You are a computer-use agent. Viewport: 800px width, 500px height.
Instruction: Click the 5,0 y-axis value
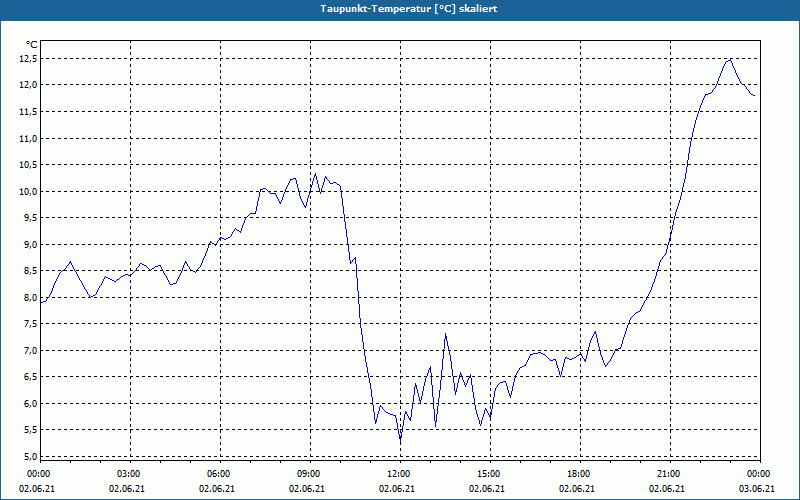pos(30,457)
